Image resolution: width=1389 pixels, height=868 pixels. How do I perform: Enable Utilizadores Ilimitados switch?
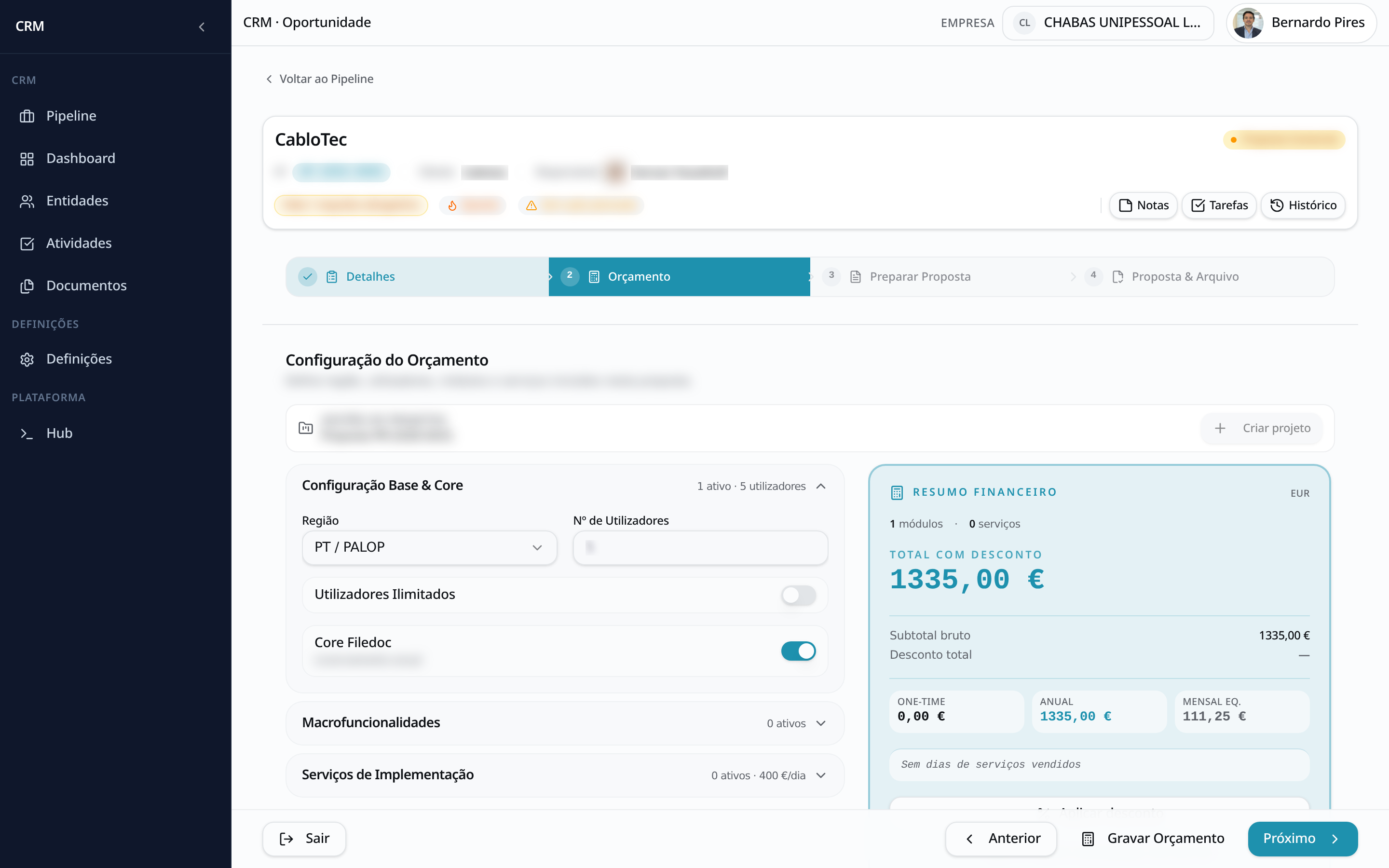tap(798, 595)
